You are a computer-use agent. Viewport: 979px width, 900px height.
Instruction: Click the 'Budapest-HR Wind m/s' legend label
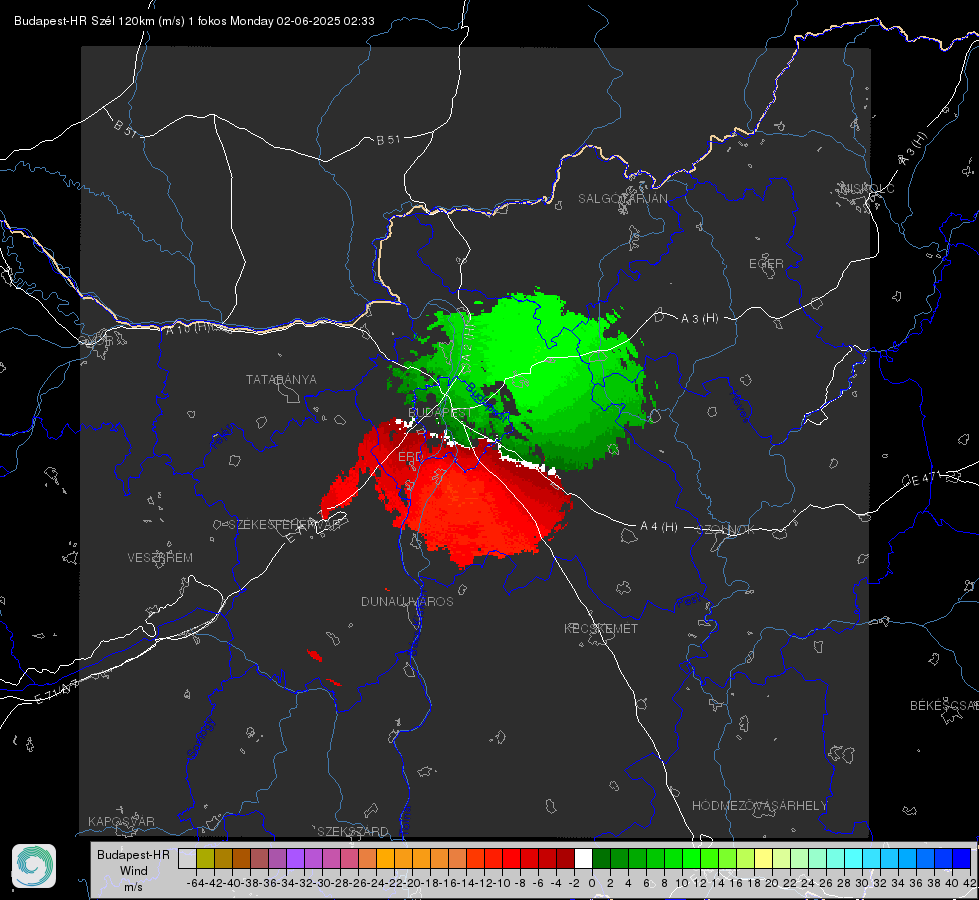(x=133, y=870)
